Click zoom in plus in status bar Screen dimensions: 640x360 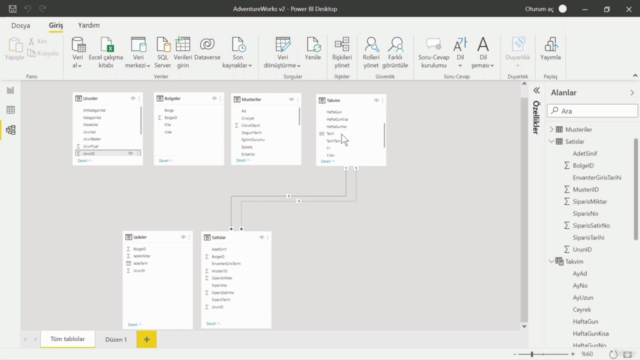[x=573, y=354]
